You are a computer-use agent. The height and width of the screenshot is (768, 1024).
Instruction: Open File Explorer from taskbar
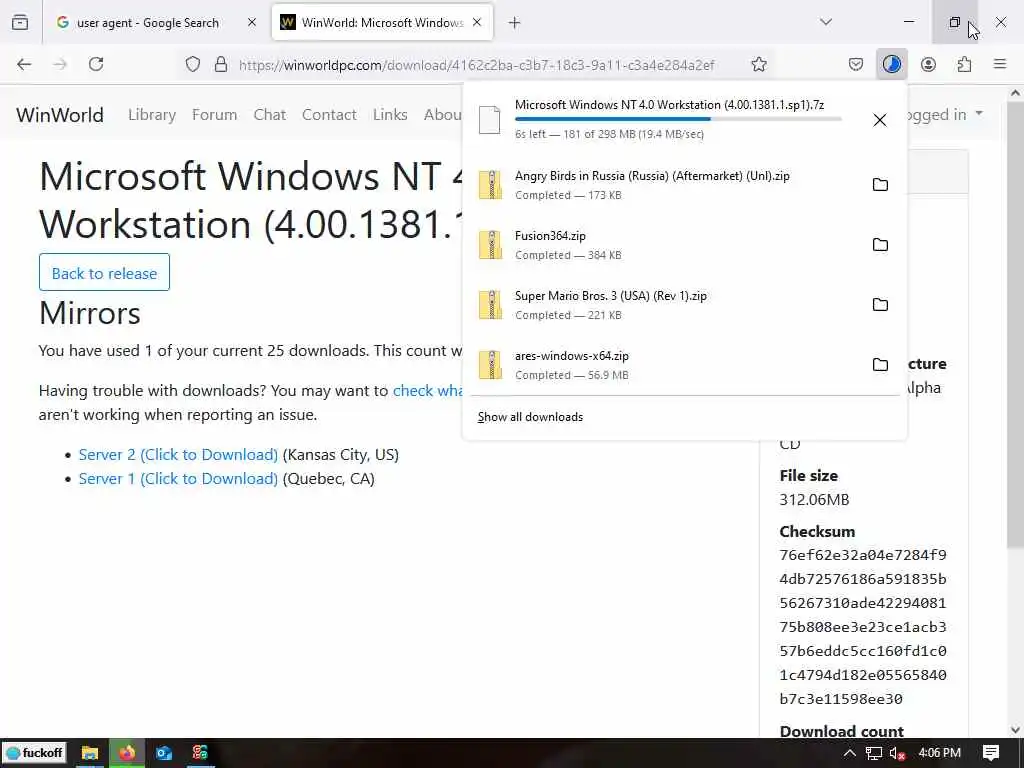click(x=89, y=753)
